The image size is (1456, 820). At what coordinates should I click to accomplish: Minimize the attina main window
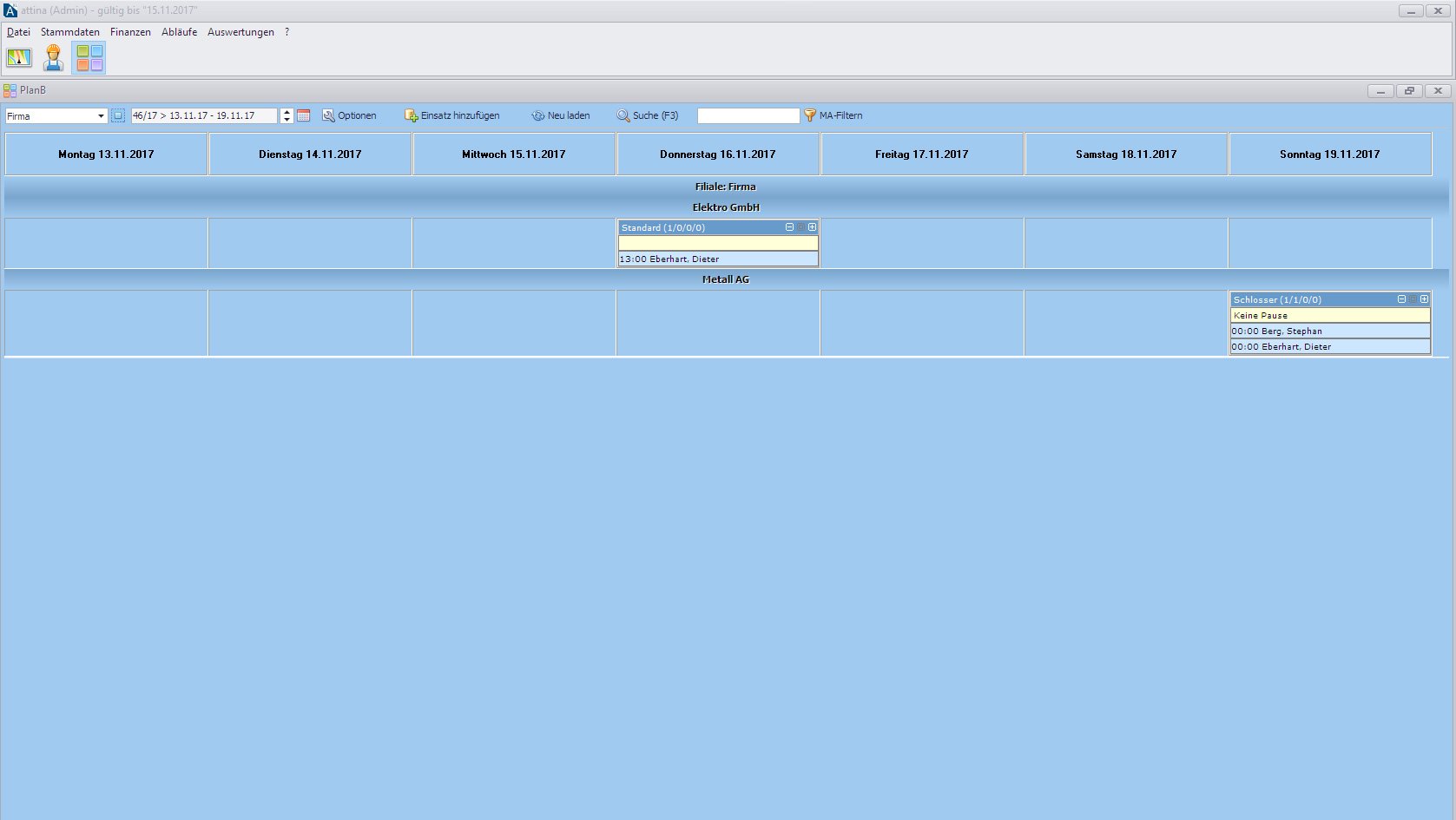[x=1411, y=10]
